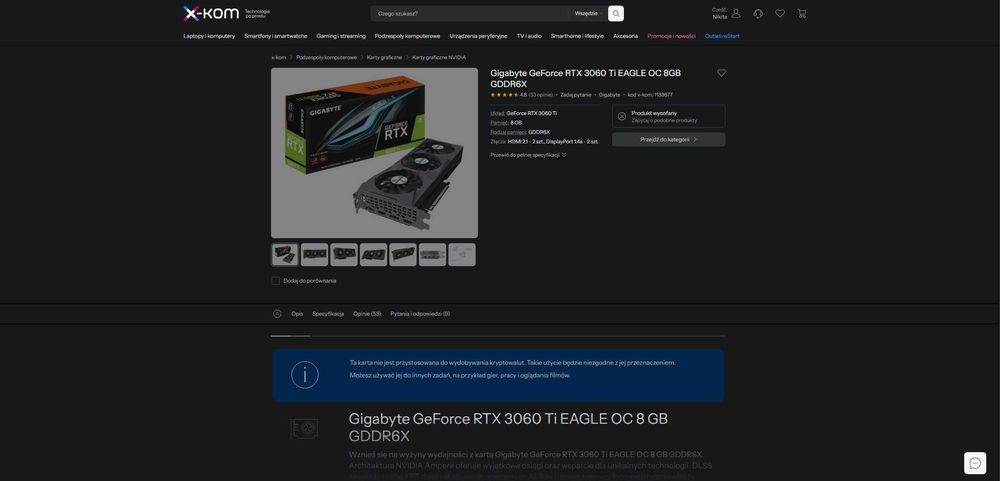
Task: Open Promocje i nowości menu
Action: point(672,36)
